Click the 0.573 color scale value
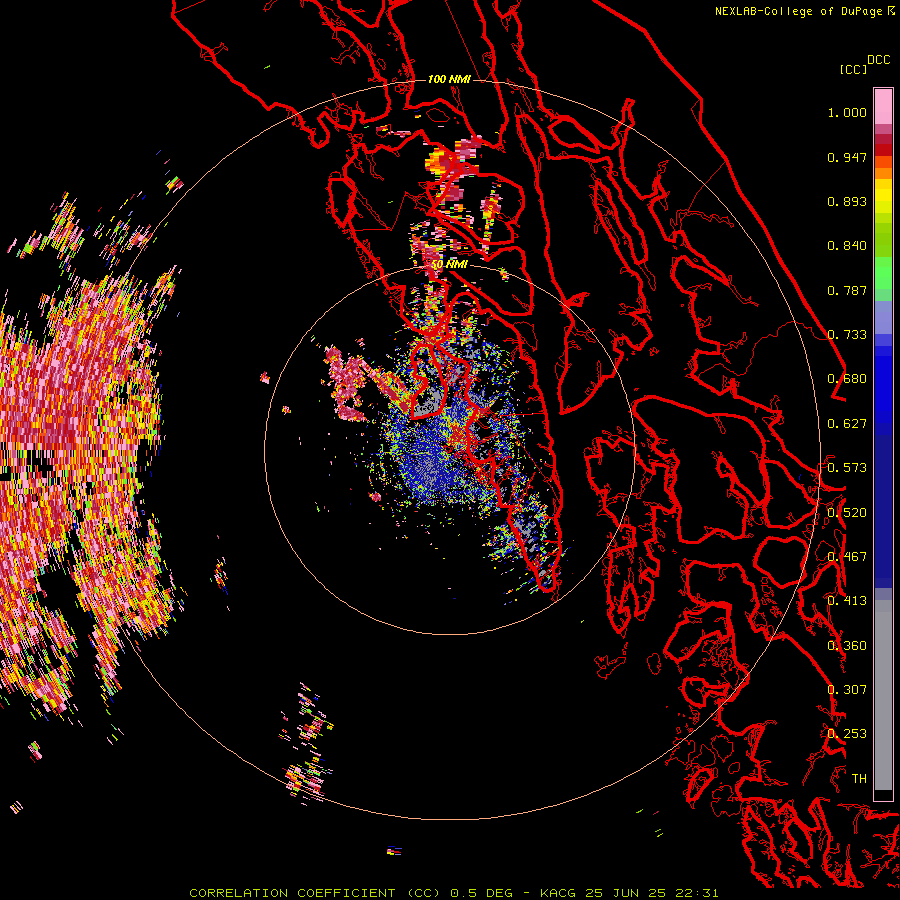Viewport: 900px width, 900px height. (847, 468)
